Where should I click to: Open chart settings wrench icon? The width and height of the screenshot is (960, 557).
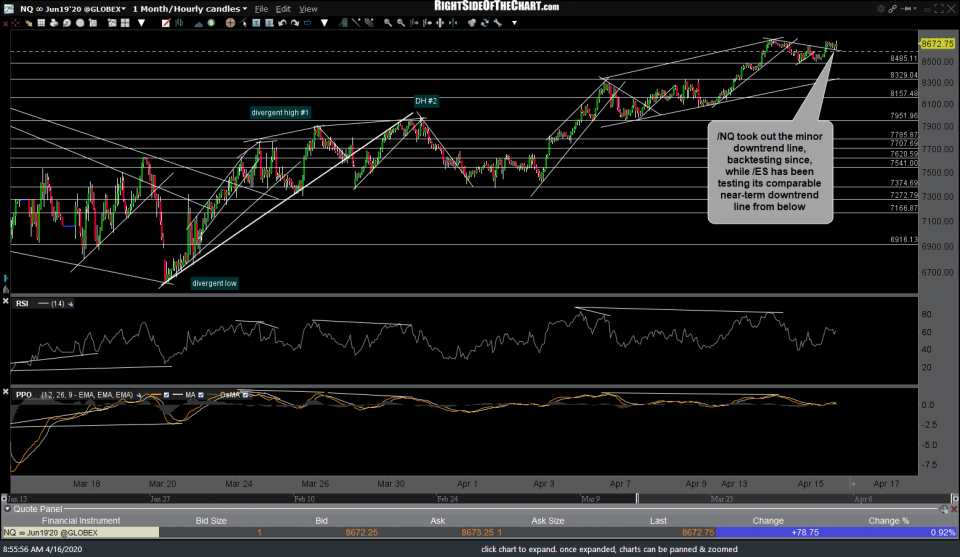pos(498,23)
